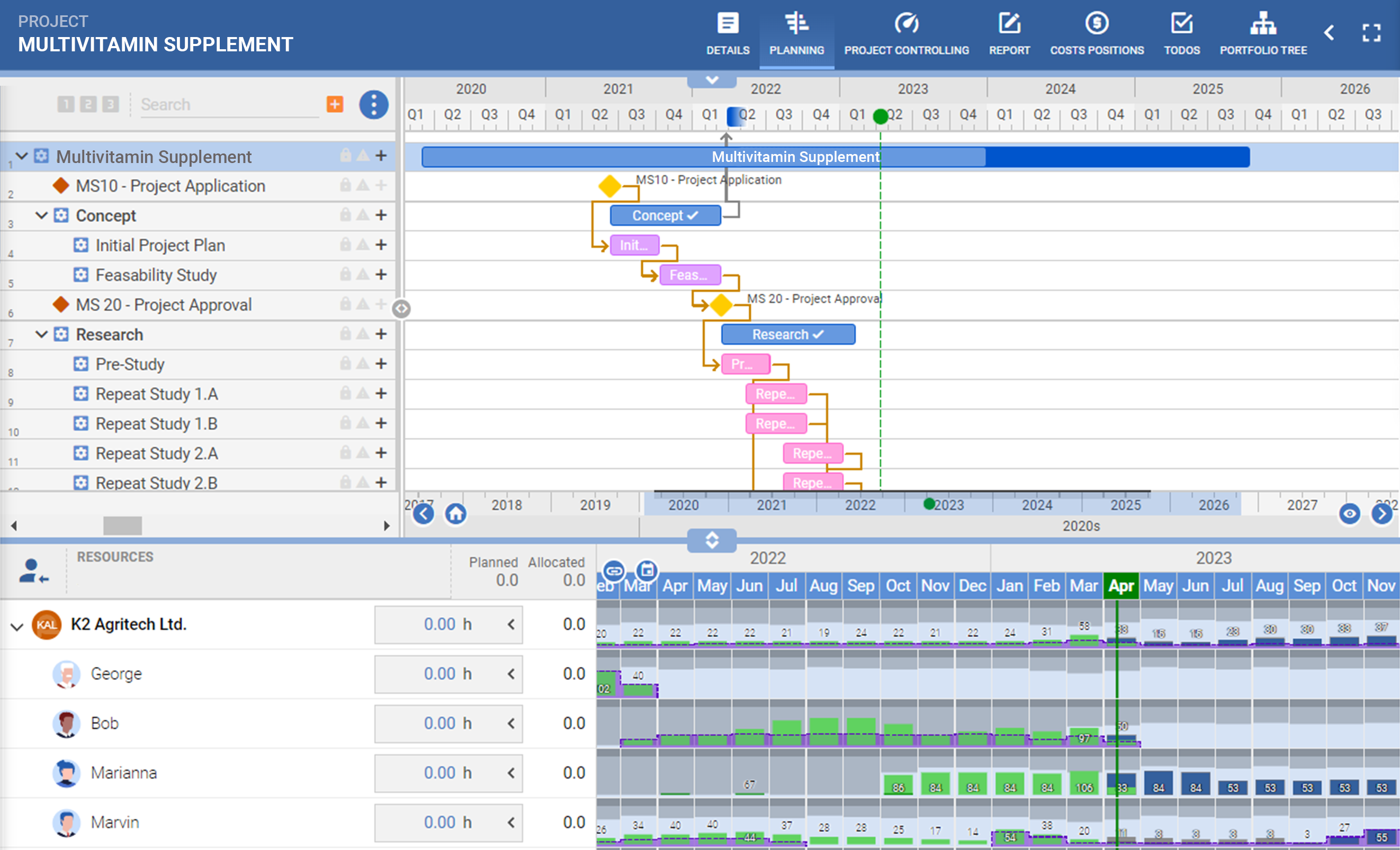1400x850 pixels.
Task: Click the back chevron in header
Action: tap(1329, 32)
